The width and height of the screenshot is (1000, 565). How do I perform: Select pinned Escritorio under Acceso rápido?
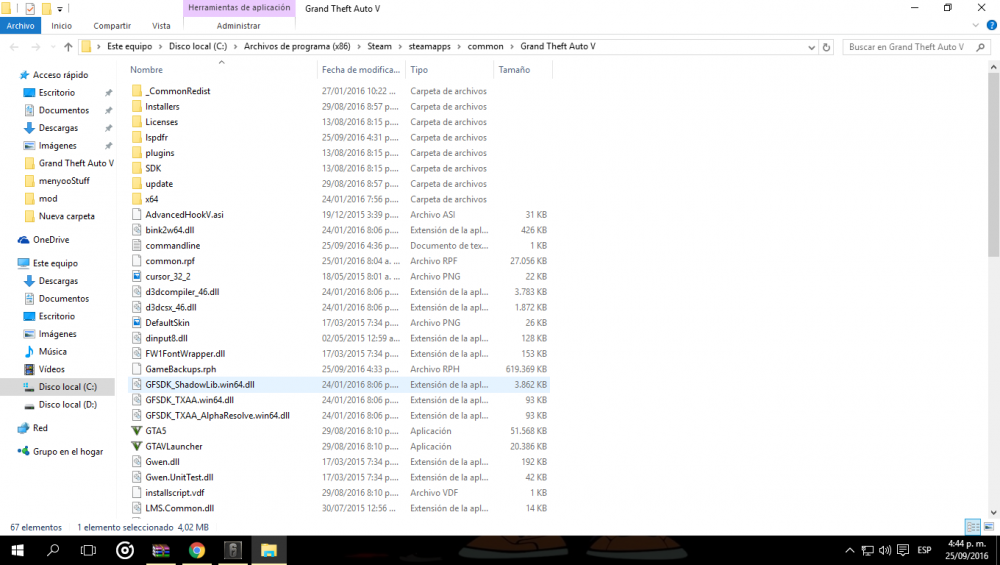(57, 92)
